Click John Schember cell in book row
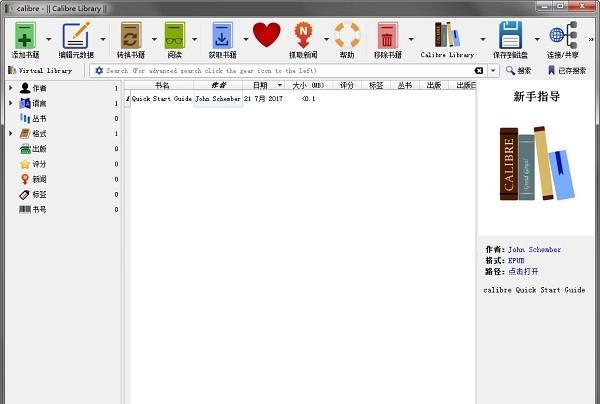Screen dimensions: 600x404 pyautogui.click(x=218, y=99)
